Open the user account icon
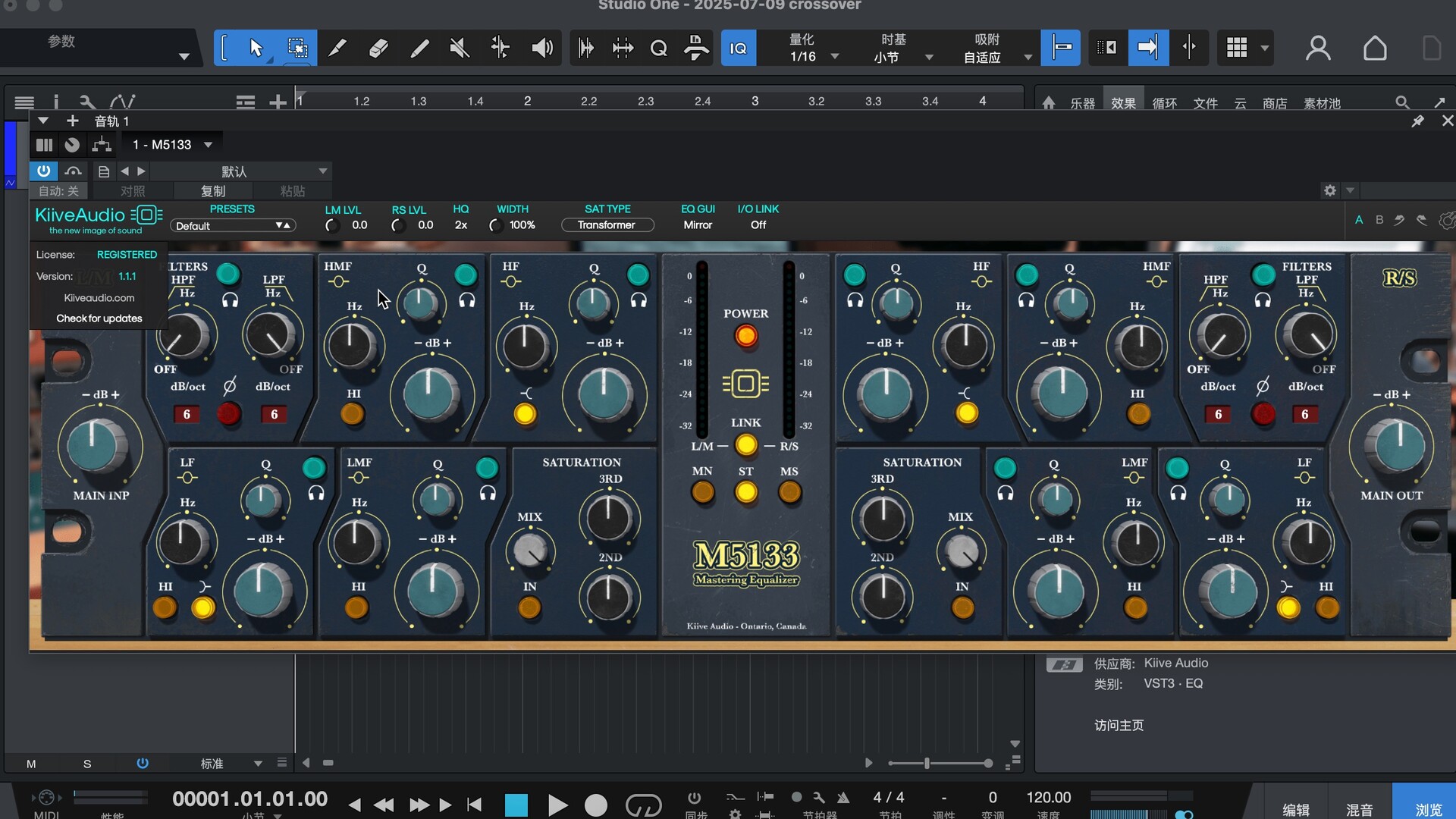 tap(1318, 49)
